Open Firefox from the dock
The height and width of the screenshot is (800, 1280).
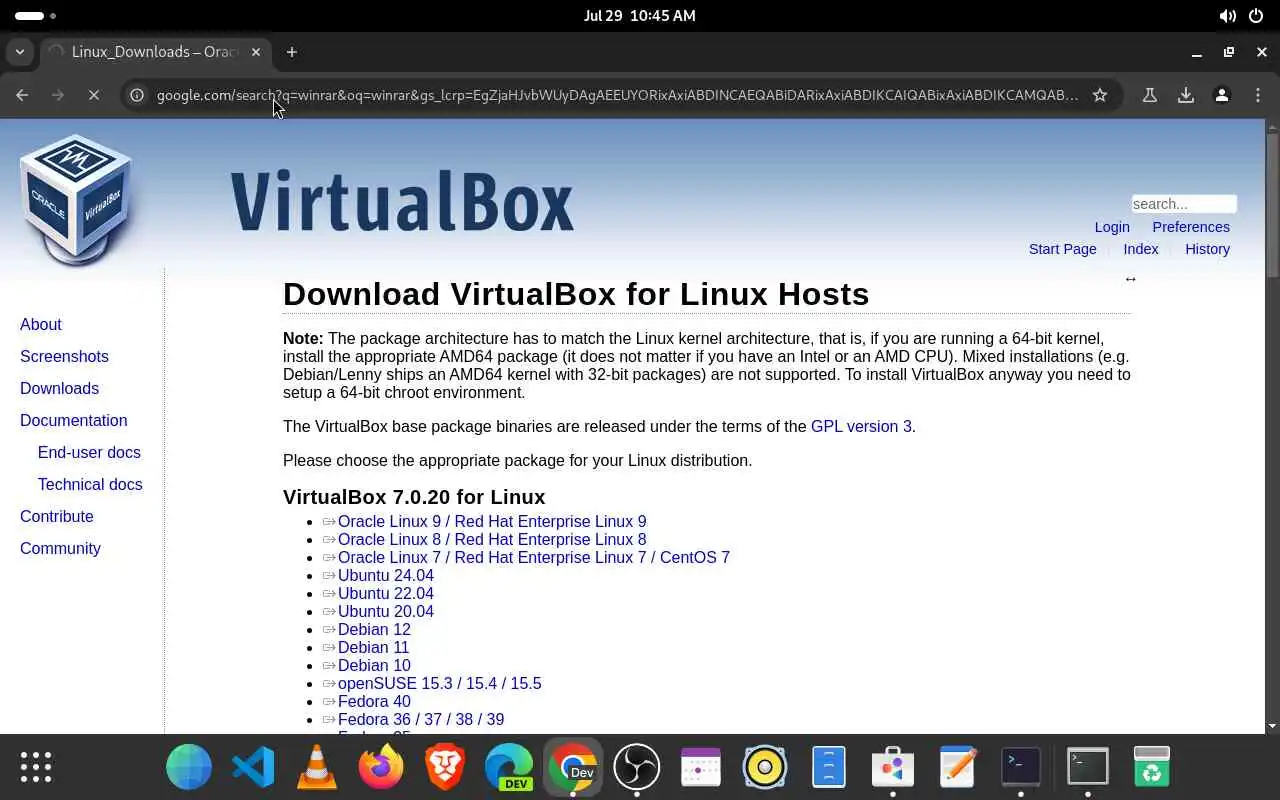pos(381,768)
